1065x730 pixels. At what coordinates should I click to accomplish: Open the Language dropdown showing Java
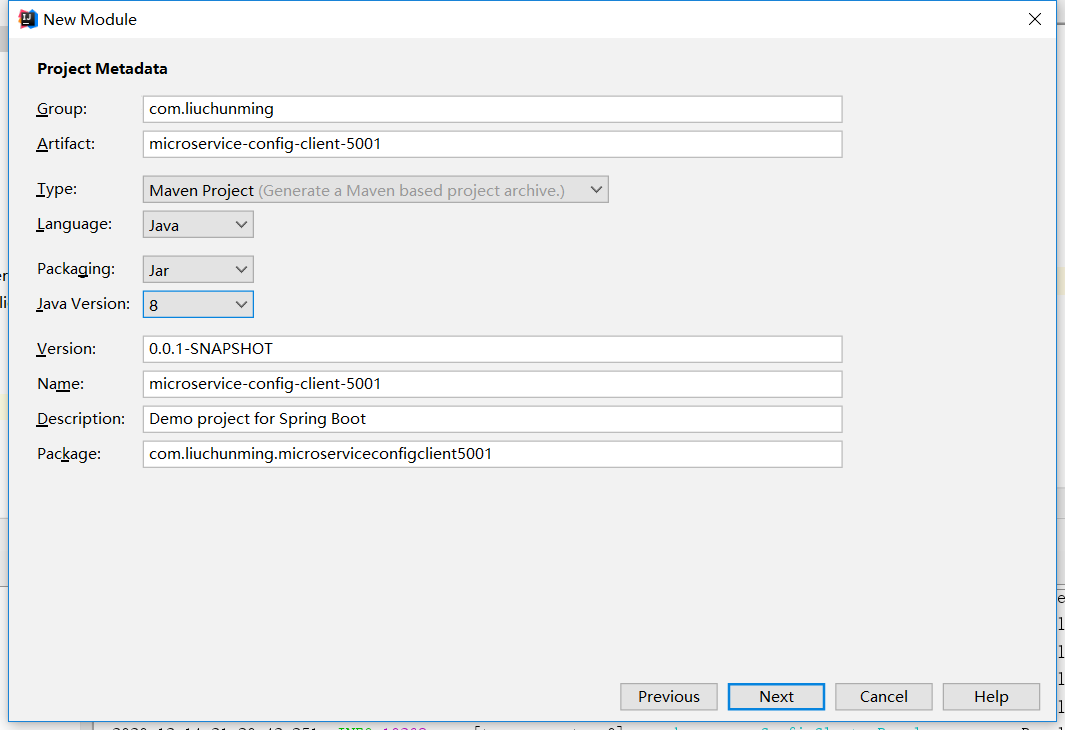point(198,225)
